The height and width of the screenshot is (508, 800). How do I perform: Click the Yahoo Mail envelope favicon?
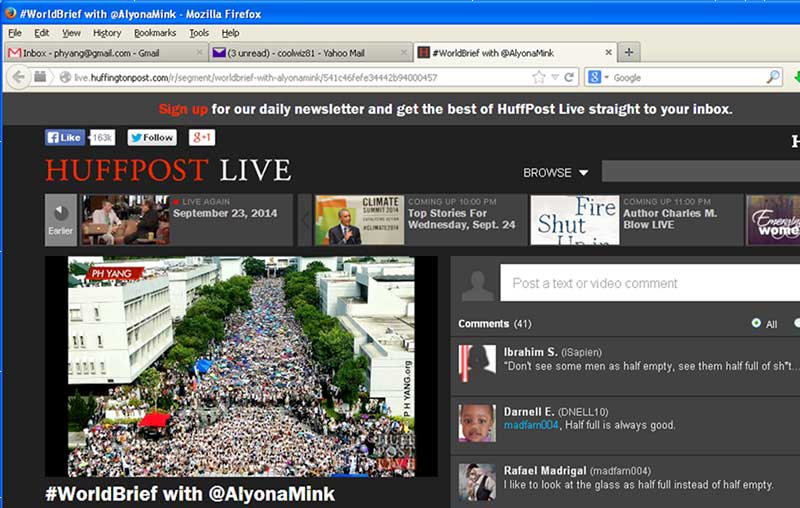[219, 53]
